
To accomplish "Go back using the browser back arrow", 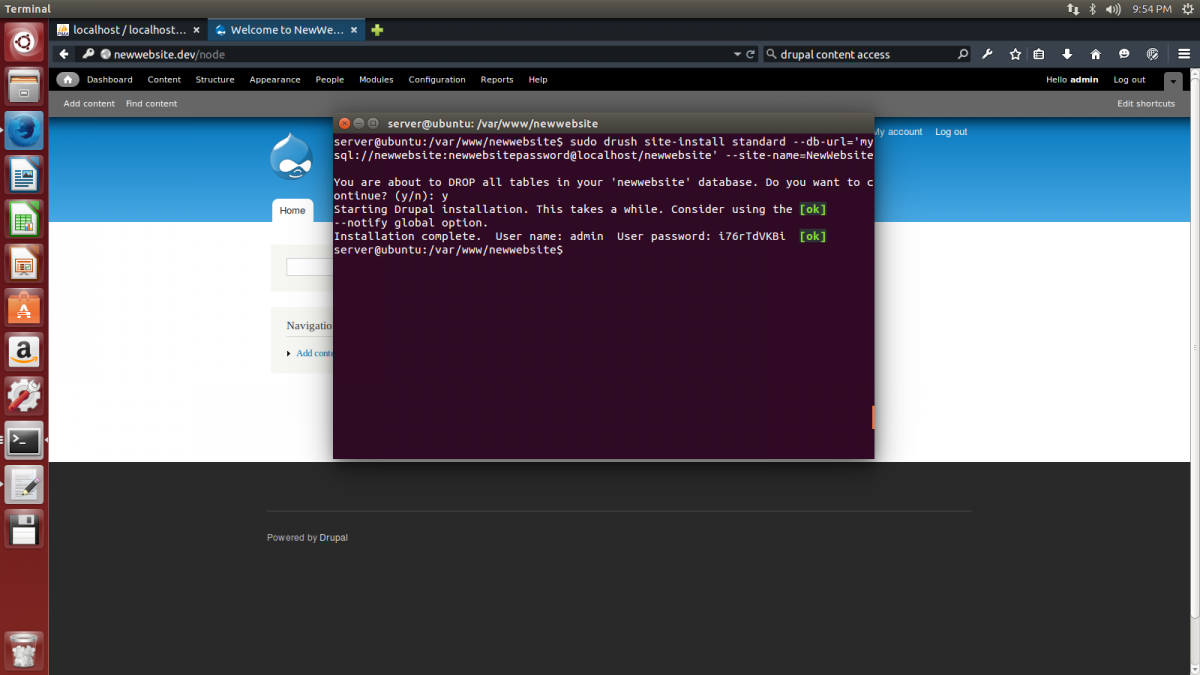I will click(x=65, y=54).
